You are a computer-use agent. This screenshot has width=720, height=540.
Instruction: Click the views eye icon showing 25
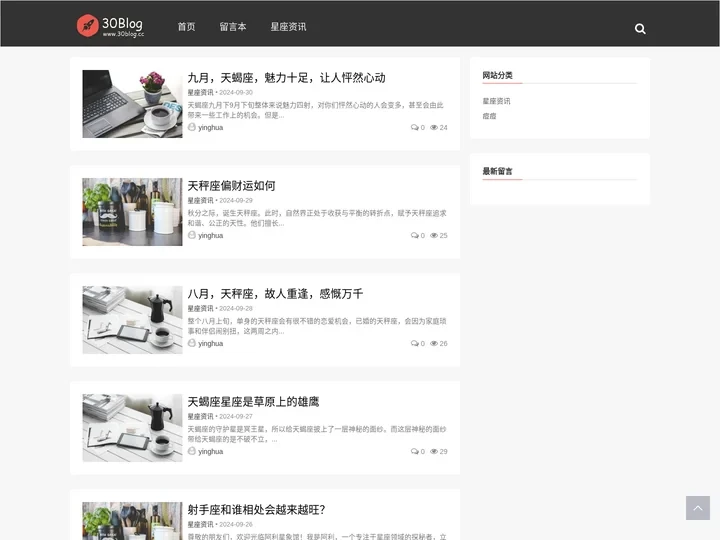point(434,235)
